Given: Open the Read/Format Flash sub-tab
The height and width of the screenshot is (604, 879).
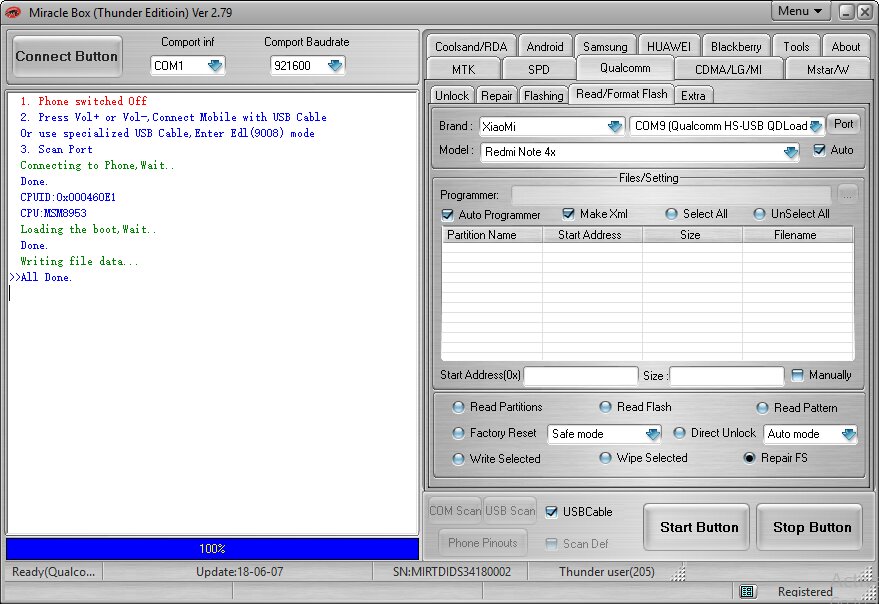Looking at the screenshot, I should (622, 94).
